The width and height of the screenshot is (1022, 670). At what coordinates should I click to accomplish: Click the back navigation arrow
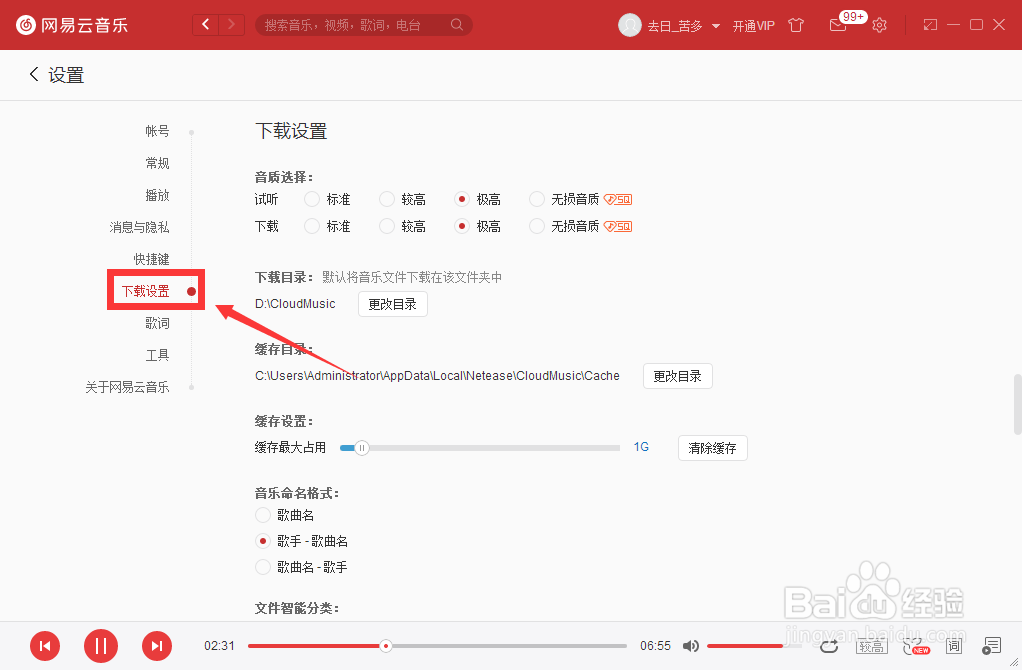click(x=205, y=23)
